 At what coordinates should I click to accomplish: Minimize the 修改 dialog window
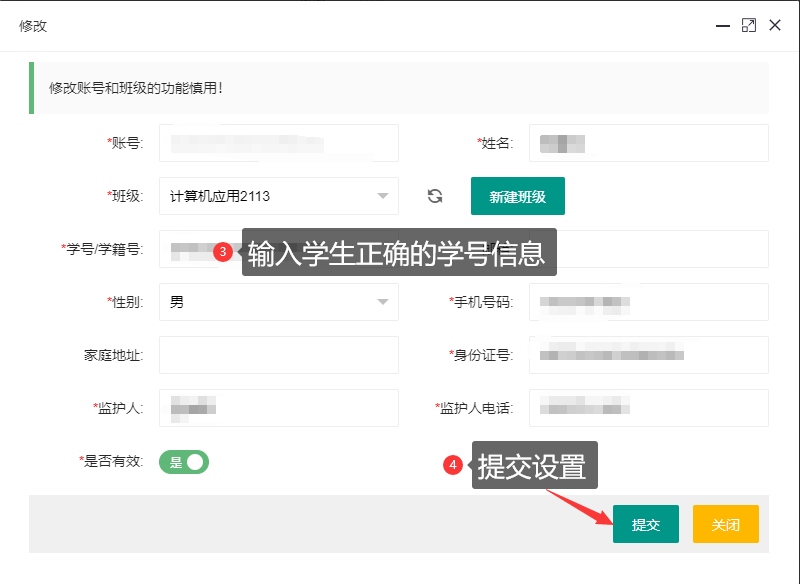point(723,26)
